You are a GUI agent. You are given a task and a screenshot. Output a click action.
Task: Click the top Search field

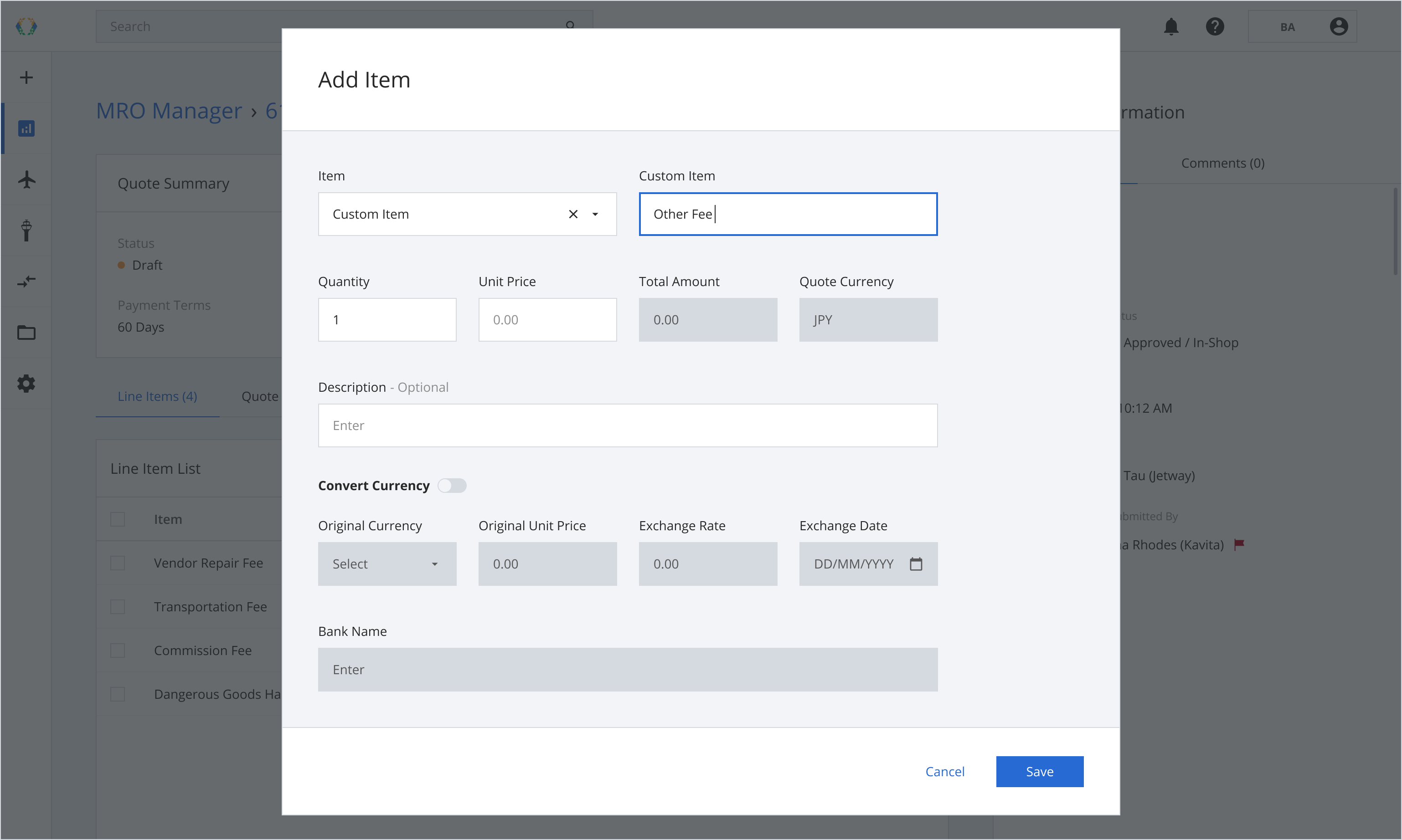click(344, 26)
